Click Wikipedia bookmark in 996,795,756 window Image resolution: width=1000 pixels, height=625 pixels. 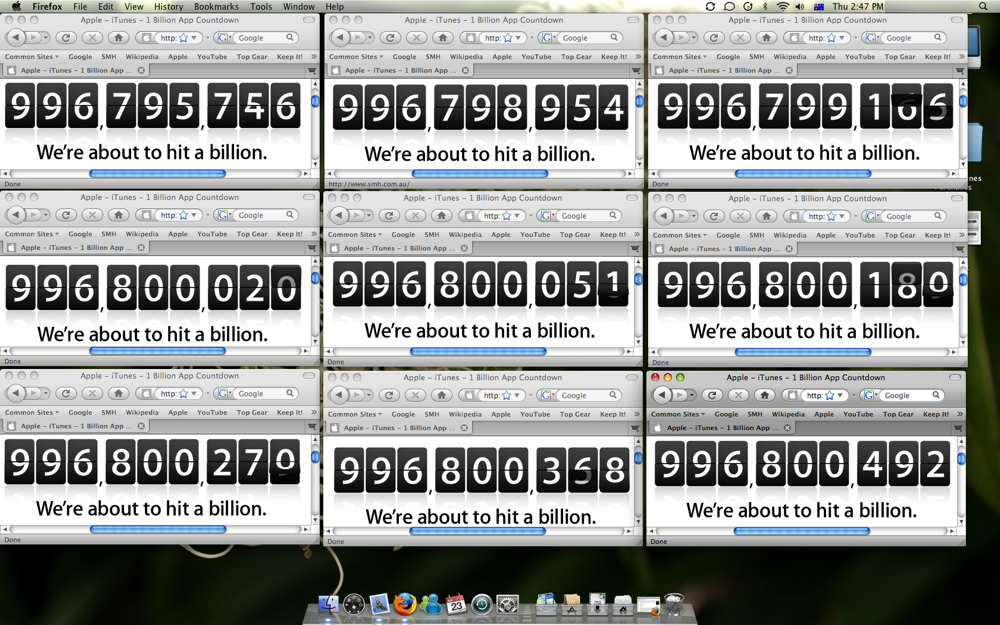pos(142,57)
